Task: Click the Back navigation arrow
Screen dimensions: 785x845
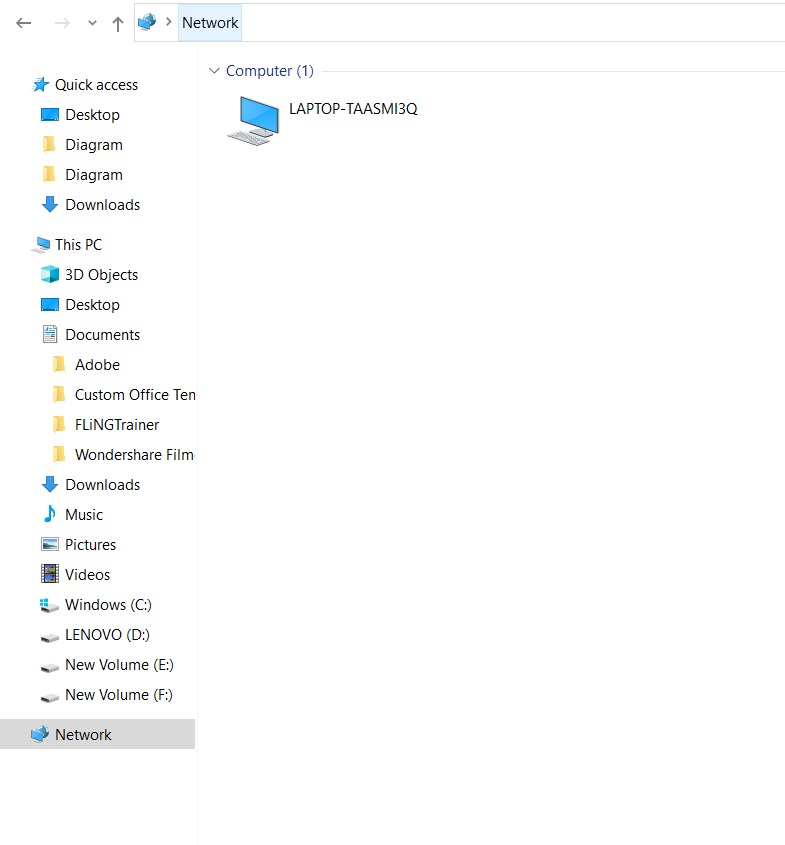Action: [24, 22]
